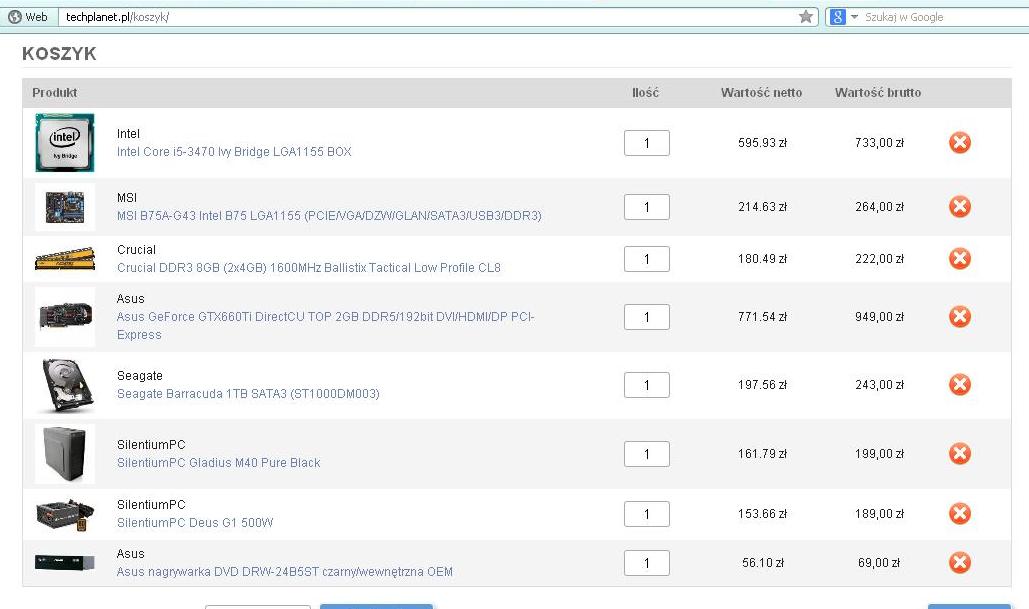Remove SilentiumPC Gladius M40 case
The height and width of the screenshot is (609, 1029).
click(959, 453)
